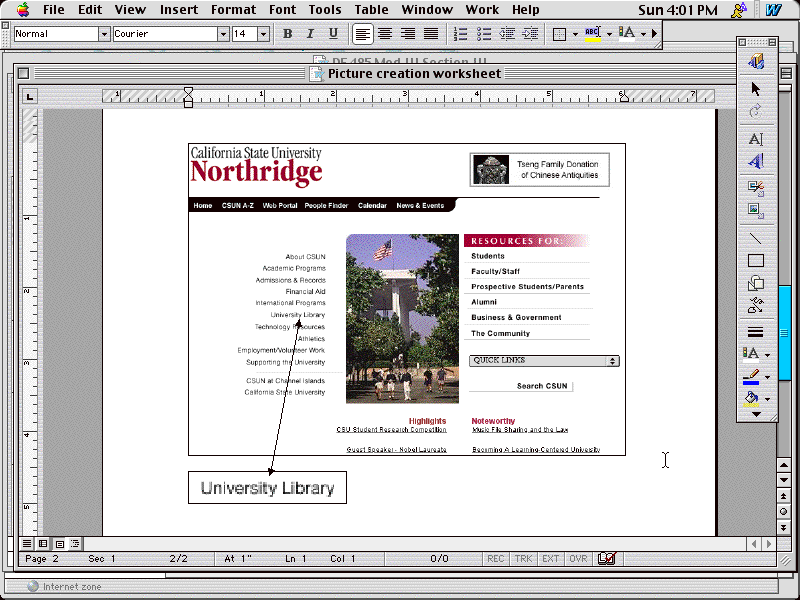Viewport: 800px width, 600px height.
Task: Click the tab alignment selector on ruler
Action: click(x=30, y=96)
